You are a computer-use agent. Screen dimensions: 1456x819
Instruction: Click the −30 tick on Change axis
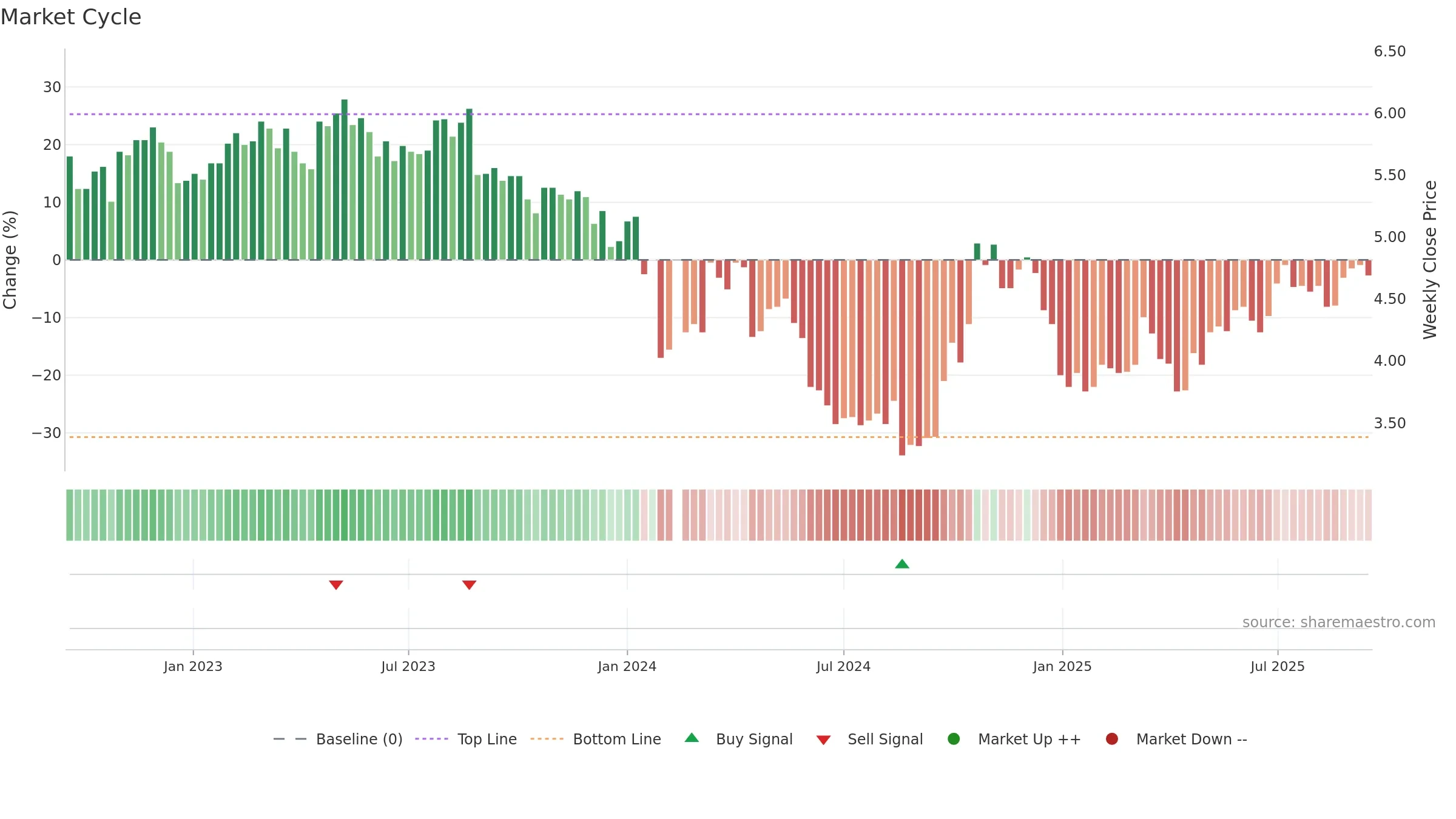[47, 433]
